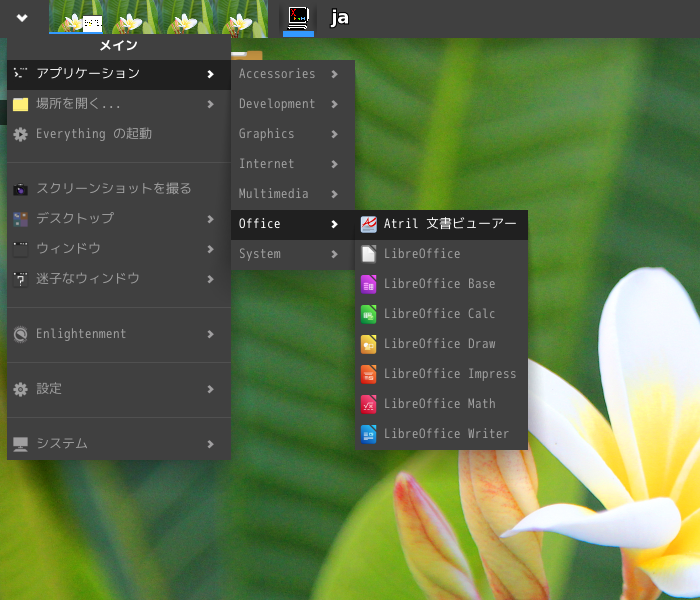Viewport: 700px width, 600px height.
Task: Launch LibreOffice Writer from Office list
Action: coord(442,434)
